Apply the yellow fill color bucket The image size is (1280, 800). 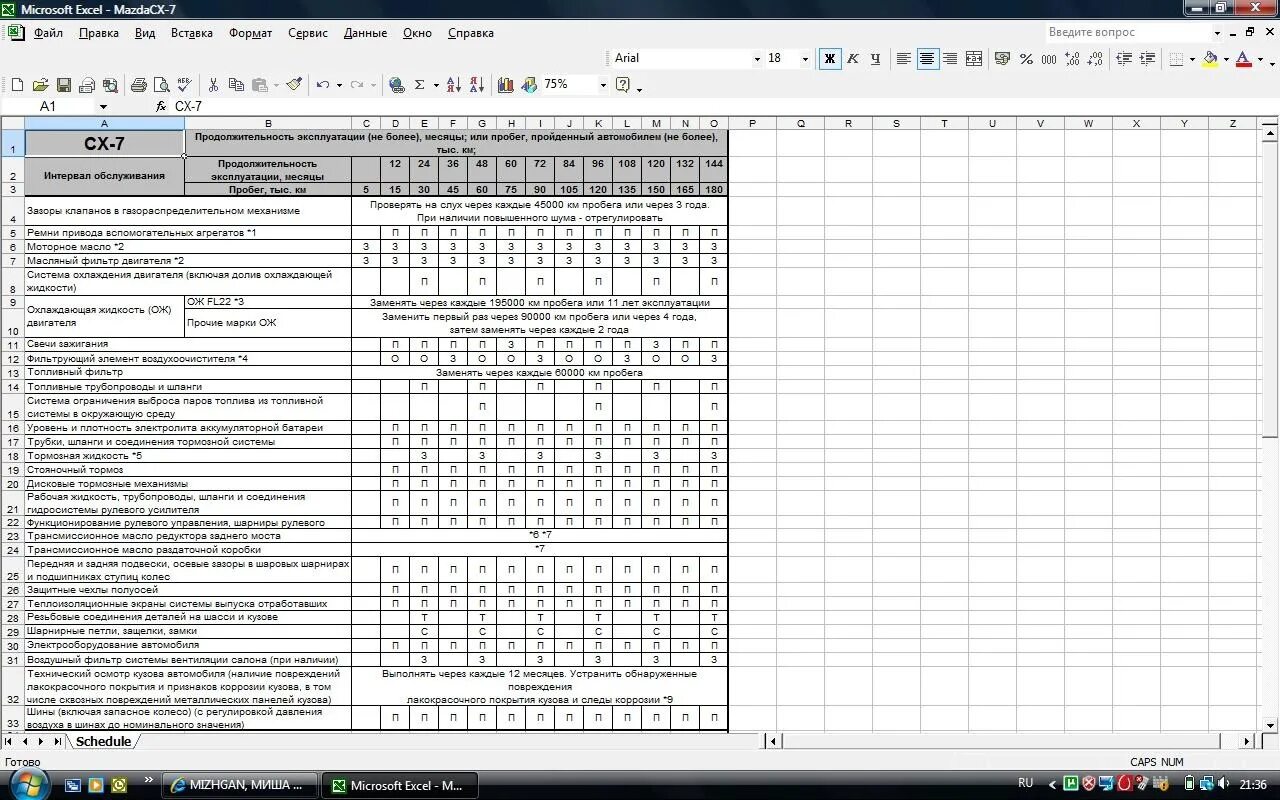(x=1210, y=59)
